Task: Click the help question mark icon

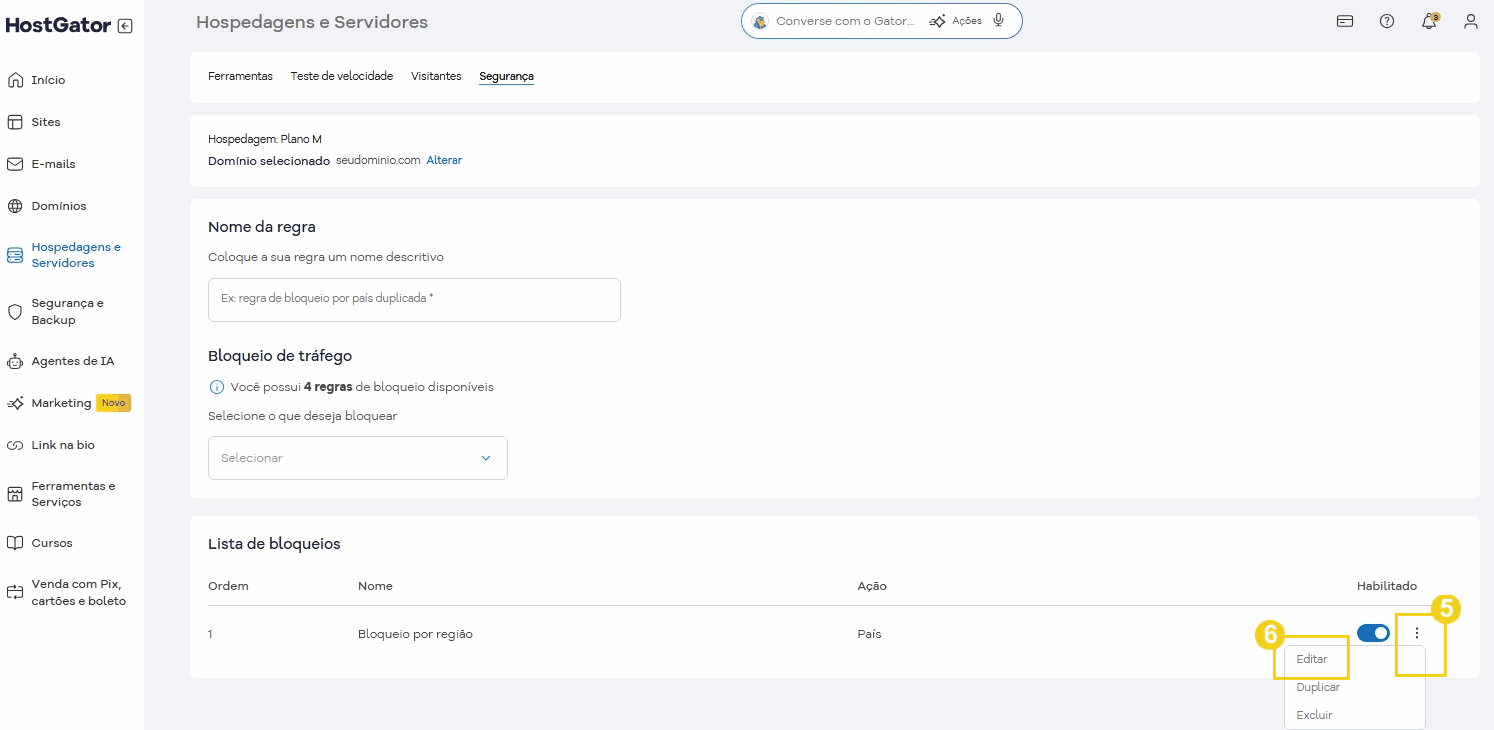Action: click(1386, 20)
